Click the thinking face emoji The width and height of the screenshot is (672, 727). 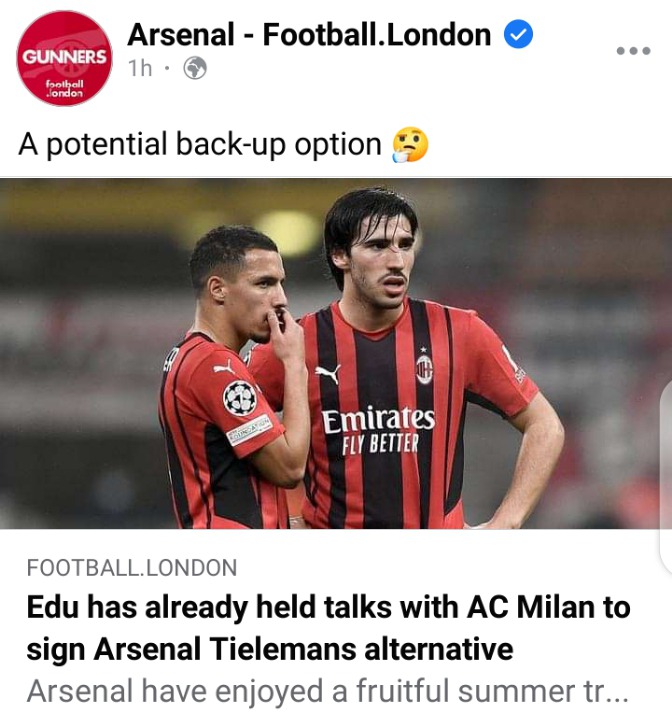point(410,145)
